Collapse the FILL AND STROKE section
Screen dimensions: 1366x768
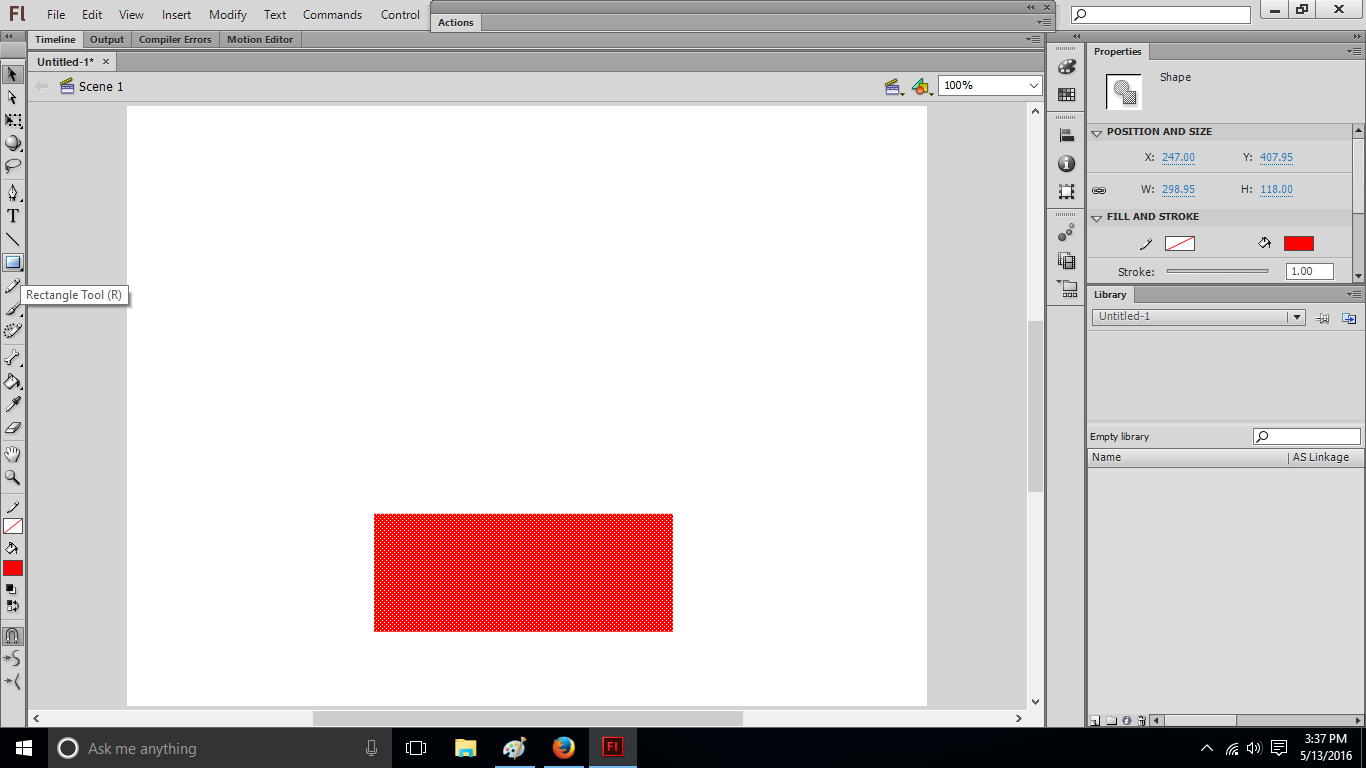pos(1098,216)
